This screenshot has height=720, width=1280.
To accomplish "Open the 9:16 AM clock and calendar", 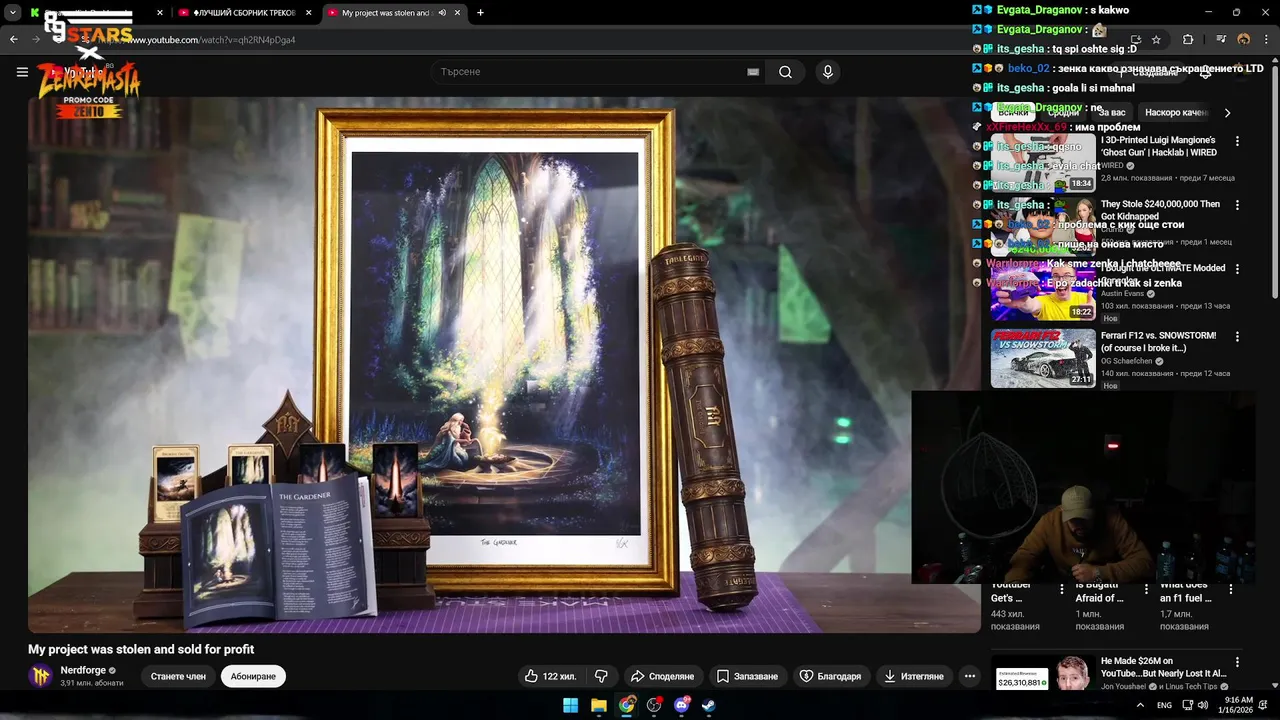I will coord(1238,705).
